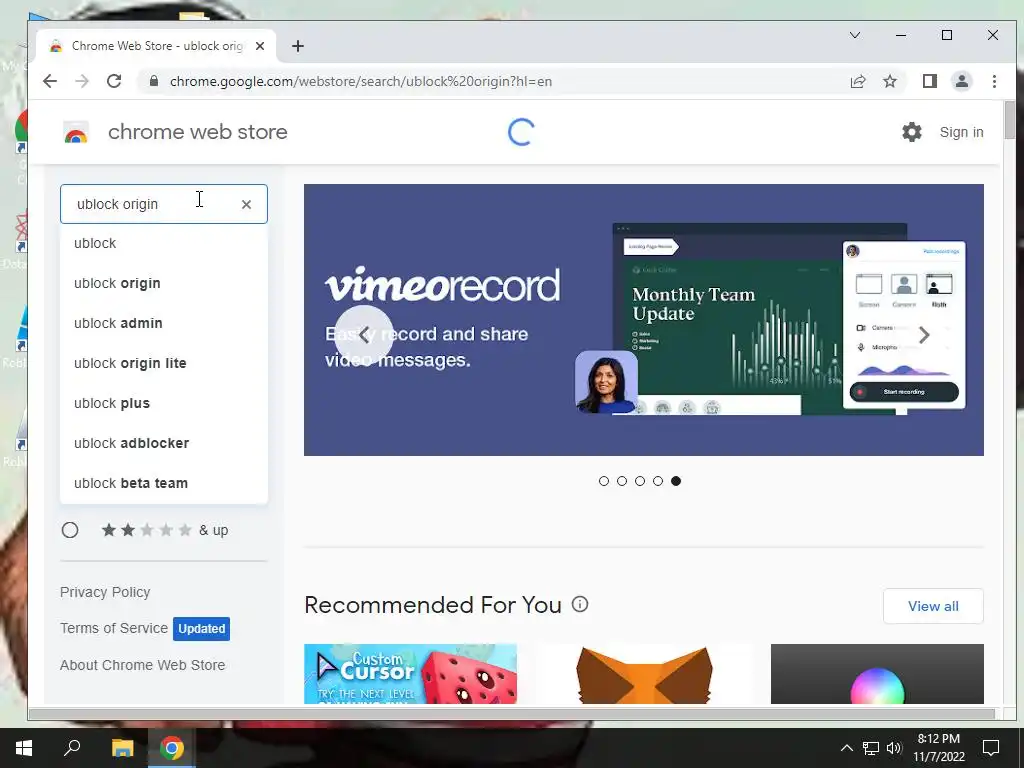
Task: Open About Chrome Web Store link
Action: pyautogui.click(x=142, y=665)
